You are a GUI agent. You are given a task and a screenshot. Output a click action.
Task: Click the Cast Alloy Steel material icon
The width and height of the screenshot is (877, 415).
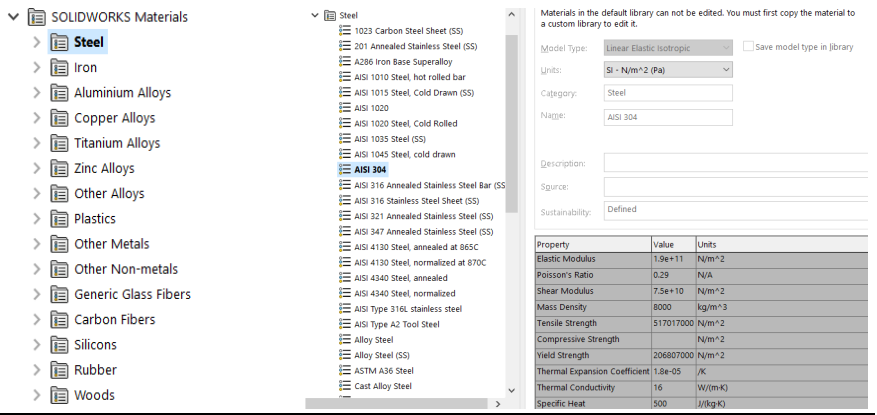click(346, 386)
